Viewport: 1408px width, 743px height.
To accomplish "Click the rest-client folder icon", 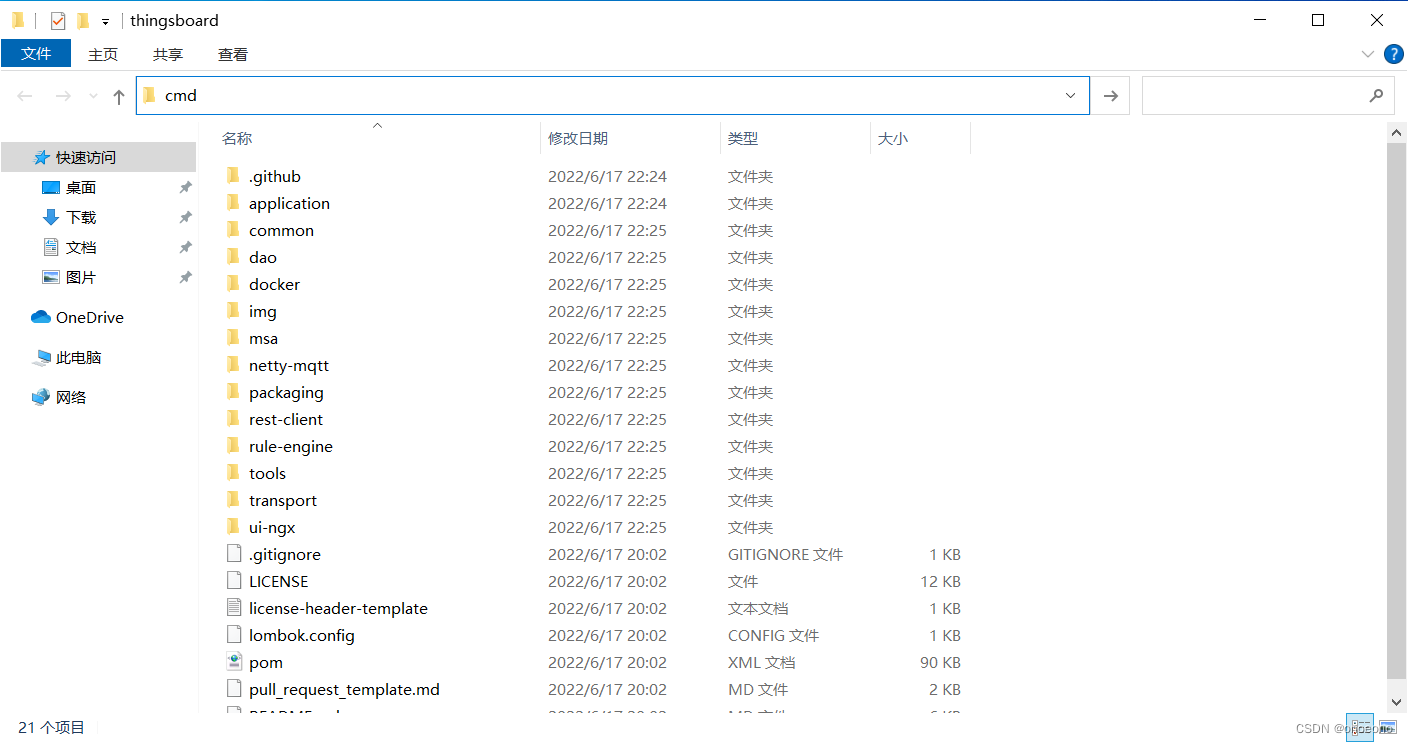I will (233, 419).
